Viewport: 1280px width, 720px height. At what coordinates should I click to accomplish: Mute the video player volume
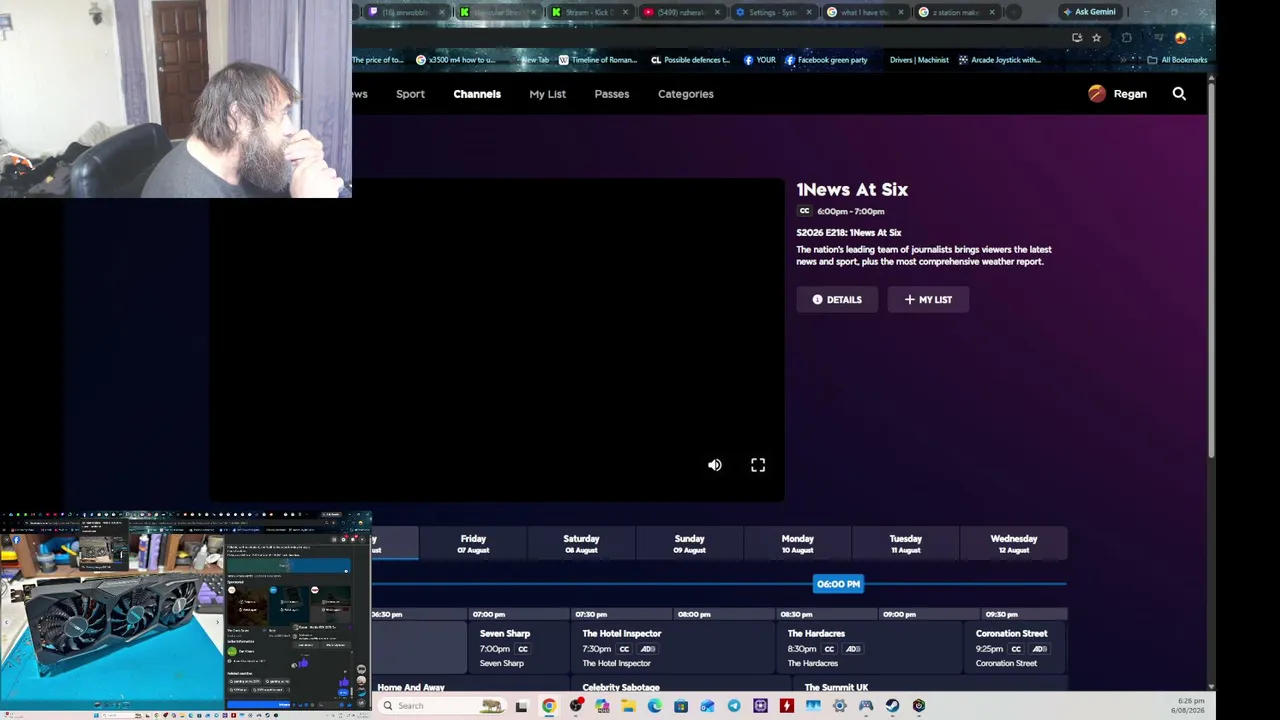pyautogui.click(x=715, y=465)
